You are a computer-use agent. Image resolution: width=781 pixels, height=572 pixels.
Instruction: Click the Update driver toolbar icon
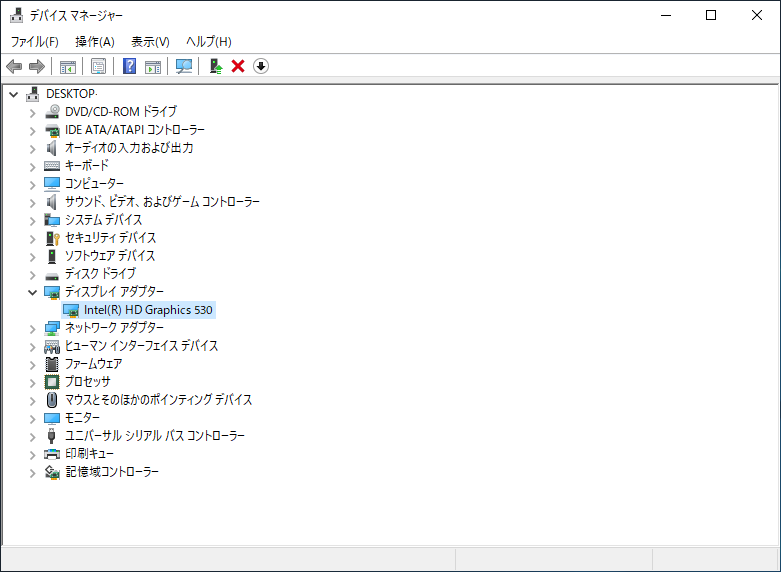[214, 66]
